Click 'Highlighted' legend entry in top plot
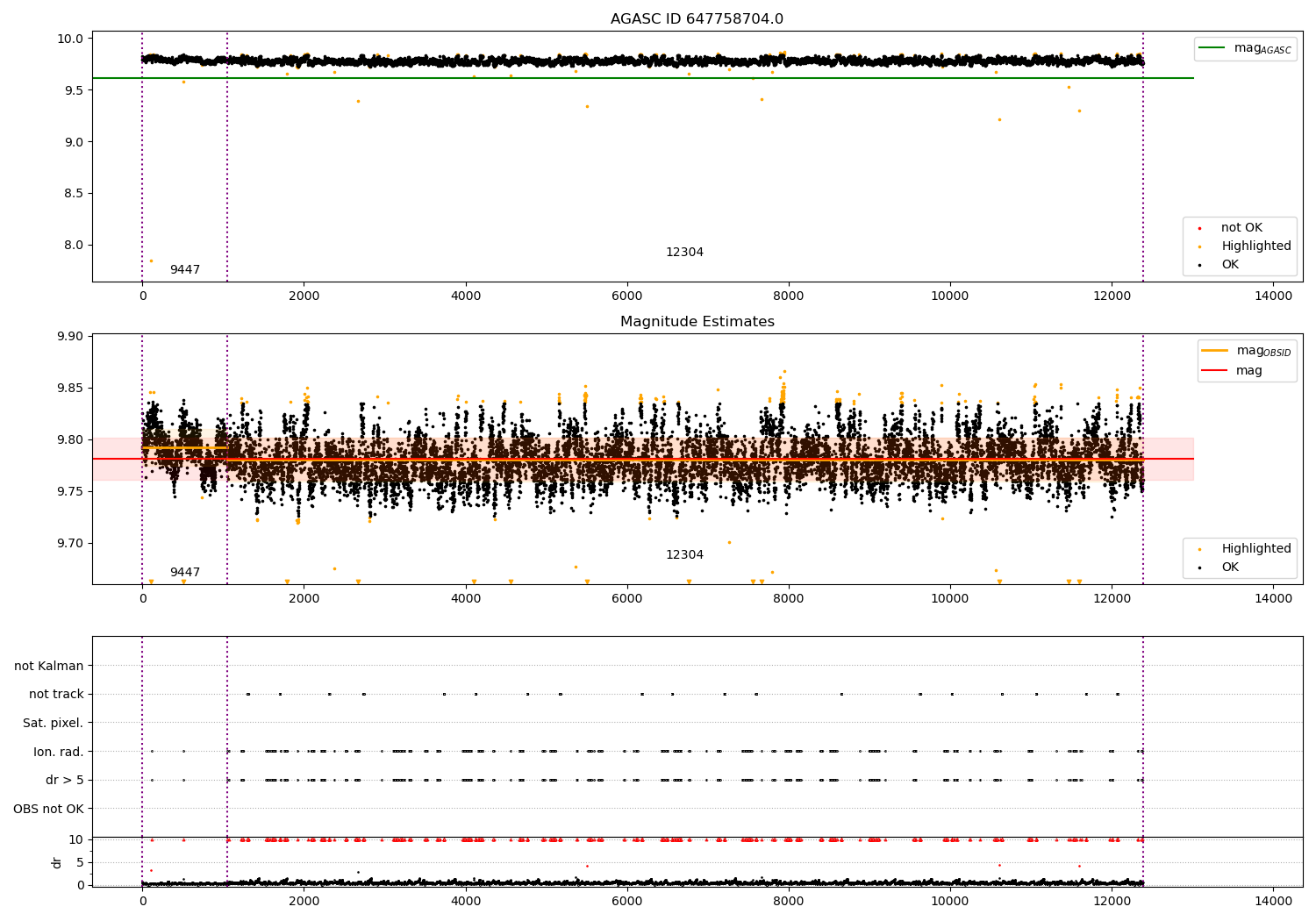The height and width of the screenshot is (921, 1316). pos(1256,246)
